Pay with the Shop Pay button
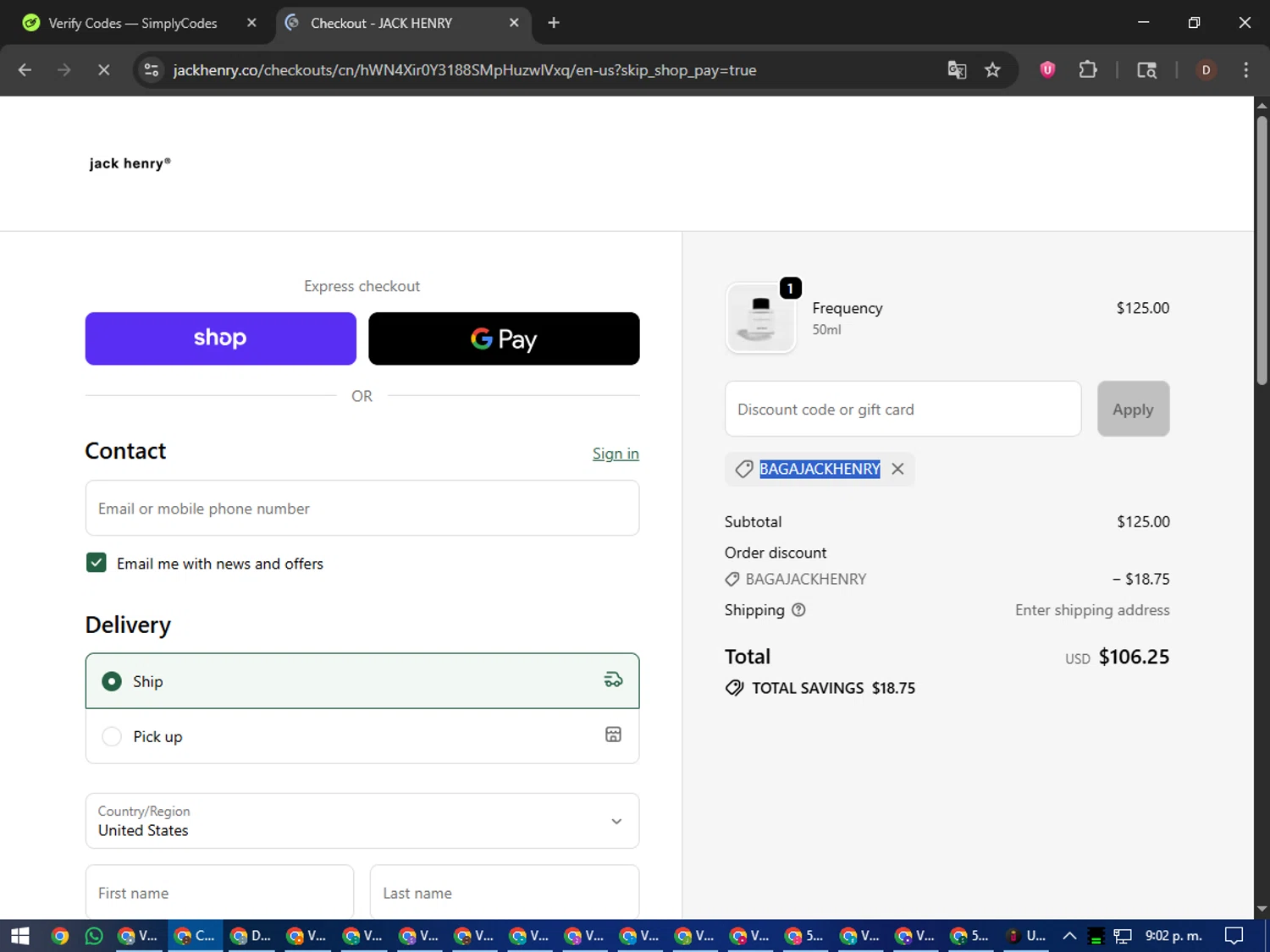 221,338
